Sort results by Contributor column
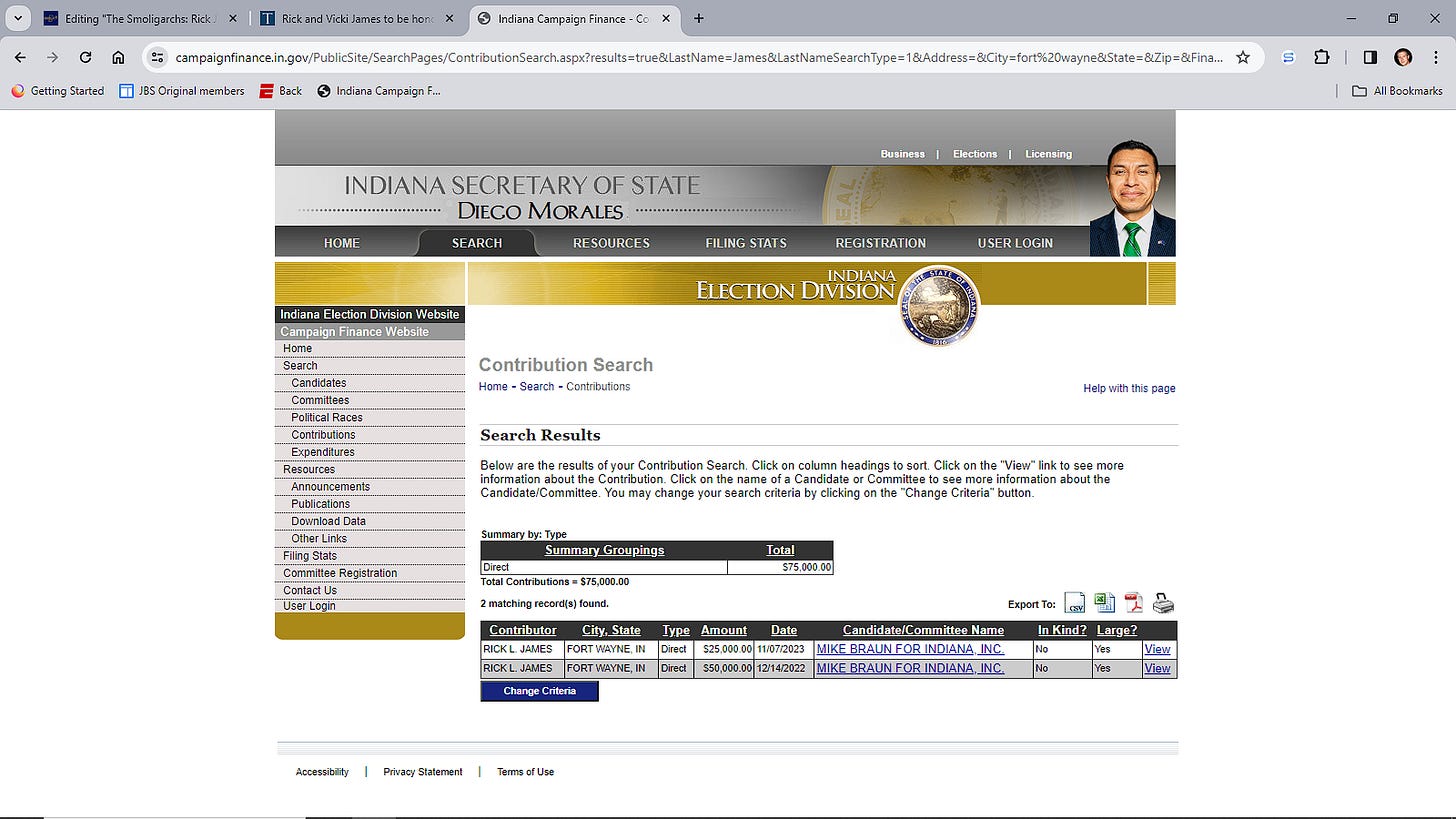This screenshot has height=819, width=1456. (523, 630)
